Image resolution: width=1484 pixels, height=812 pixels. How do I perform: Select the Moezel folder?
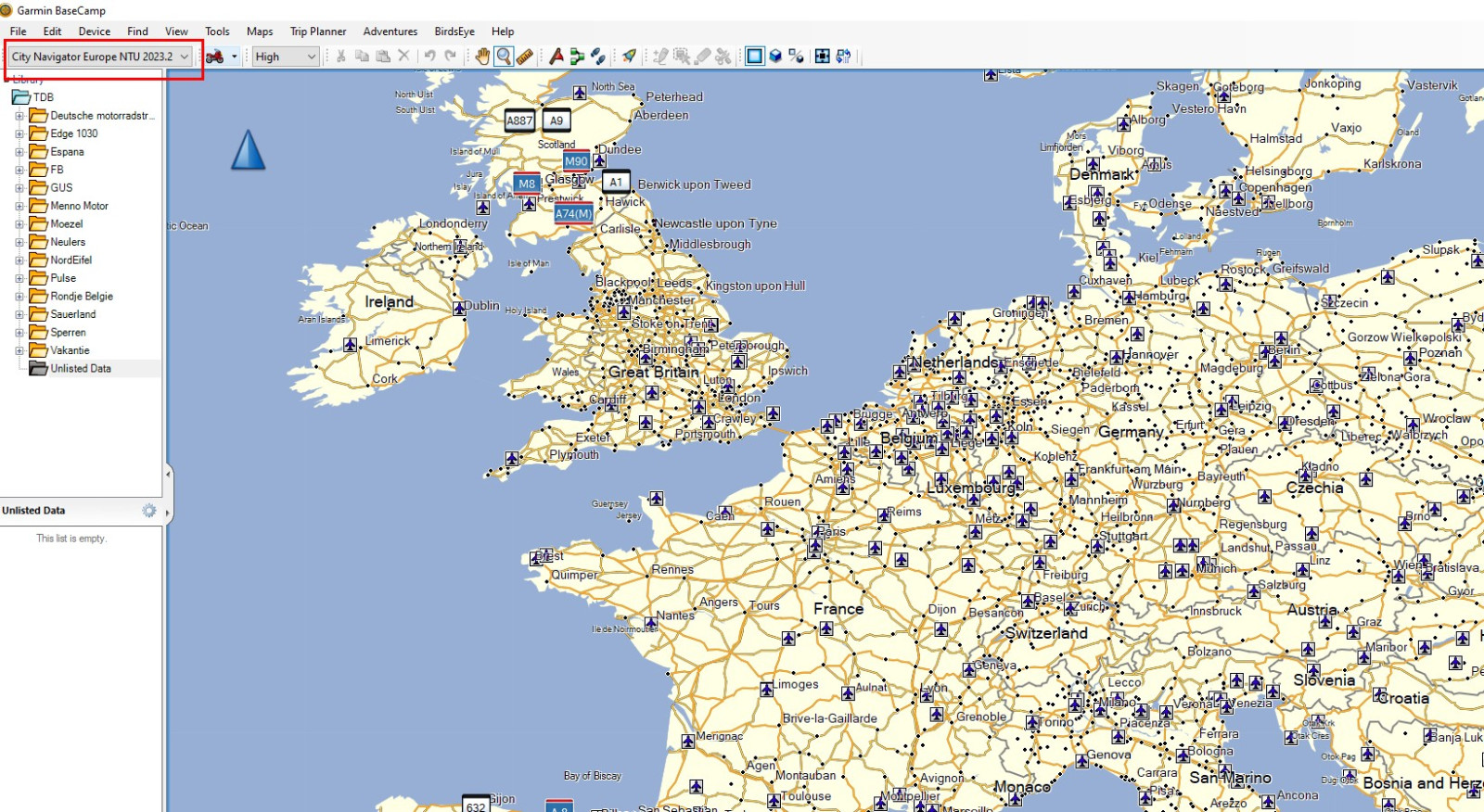[x=56, y=224]
